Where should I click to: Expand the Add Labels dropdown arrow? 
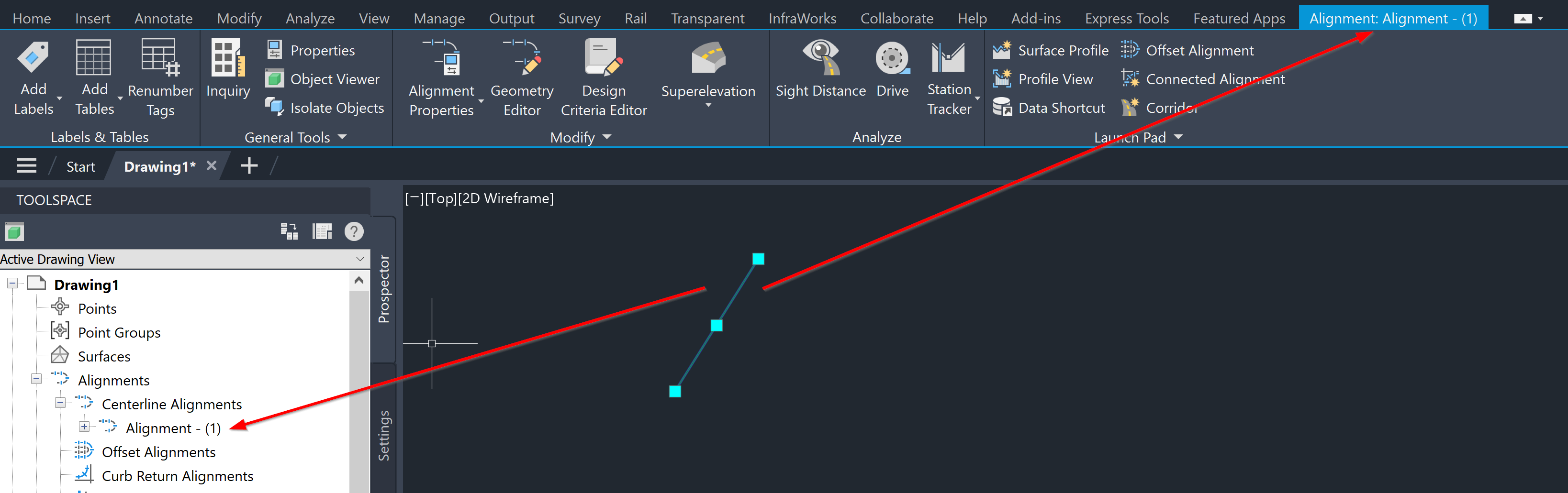(x=60, y=99)
